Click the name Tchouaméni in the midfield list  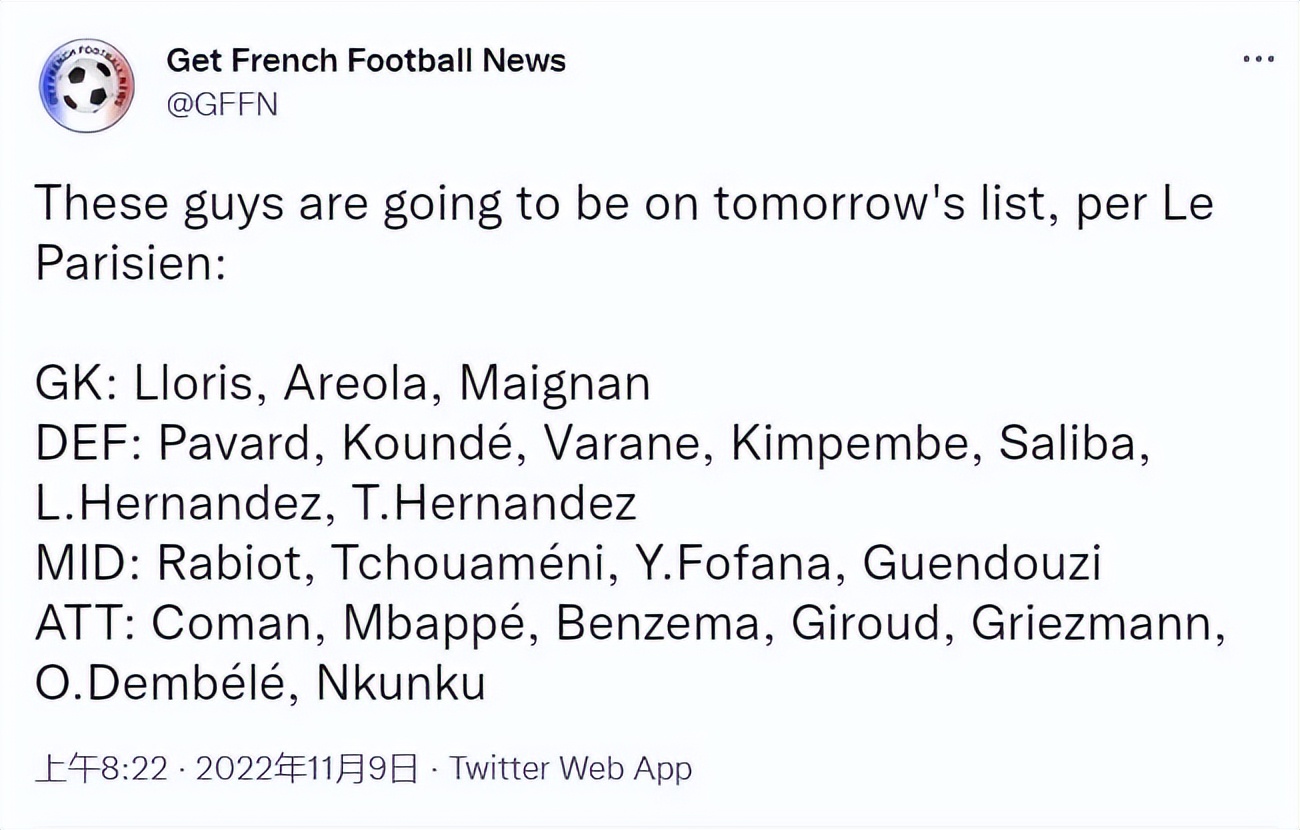click(468, 565)
